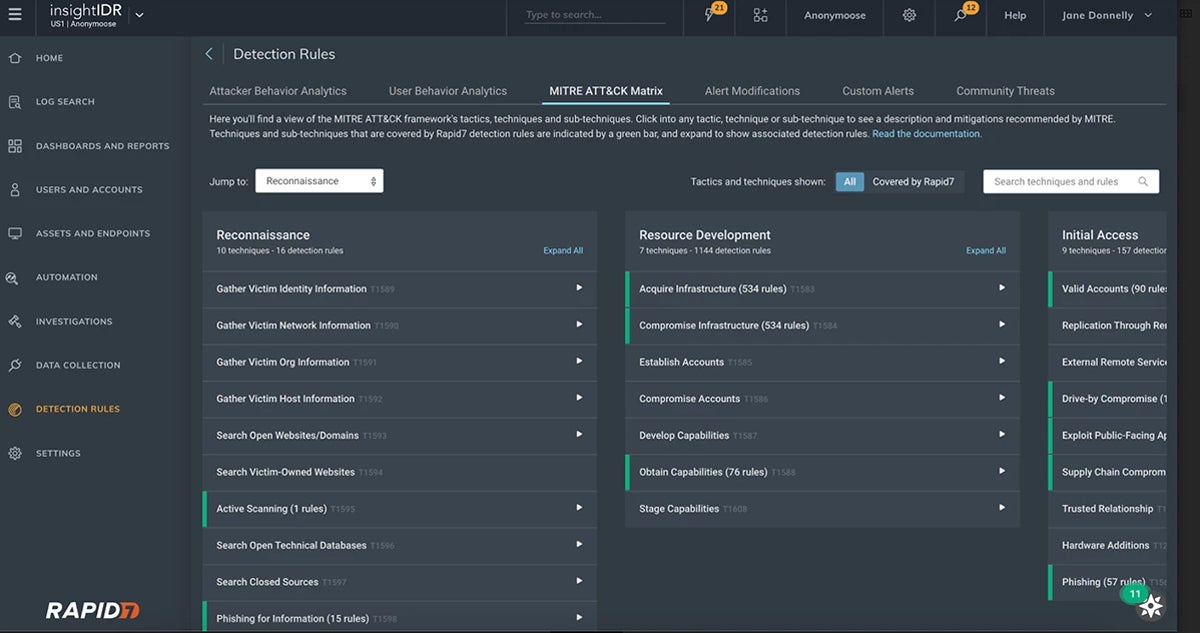Click the hamburger menu at top left
Viewport: 1200px width, 633px height.
(x=15, y=15)
